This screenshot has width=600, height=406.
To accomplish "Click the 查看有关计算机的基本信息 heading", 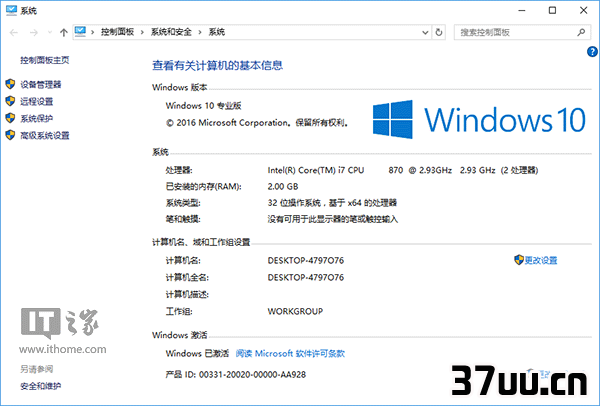I will tap(217, 65).
